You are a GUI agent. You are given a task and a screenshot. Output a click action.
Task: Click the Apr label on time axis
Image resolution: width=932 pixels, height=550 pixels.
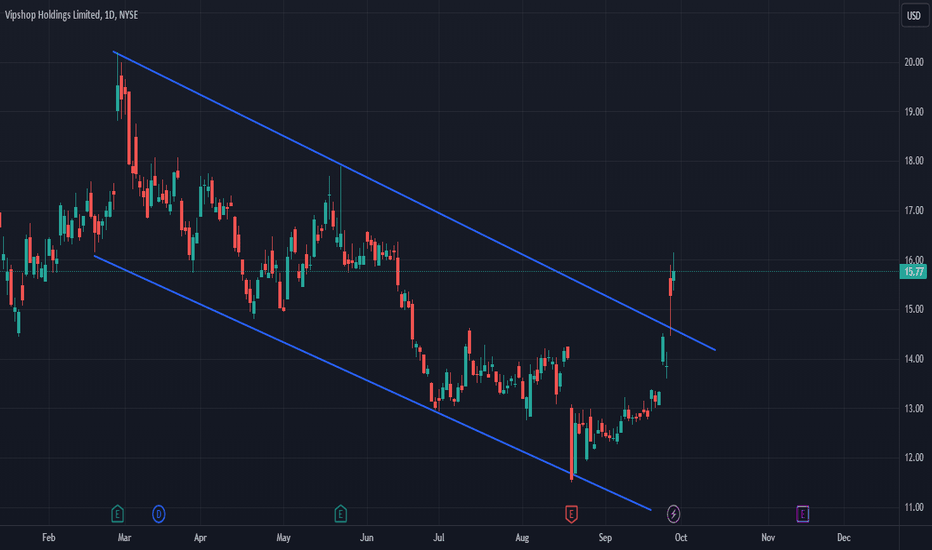200,538
